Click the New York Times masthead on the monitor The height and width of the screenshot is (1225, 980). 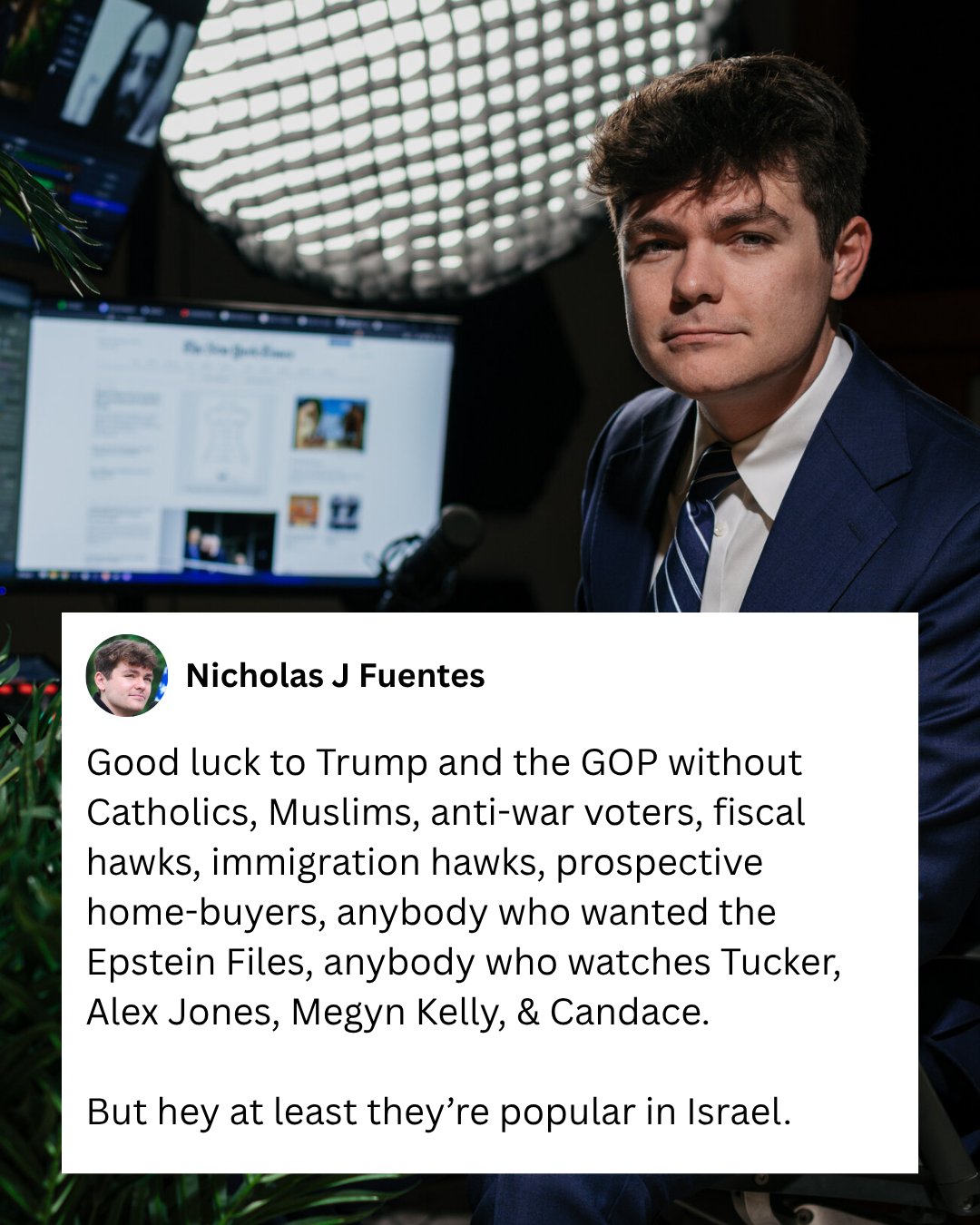[x=239, y=351]
